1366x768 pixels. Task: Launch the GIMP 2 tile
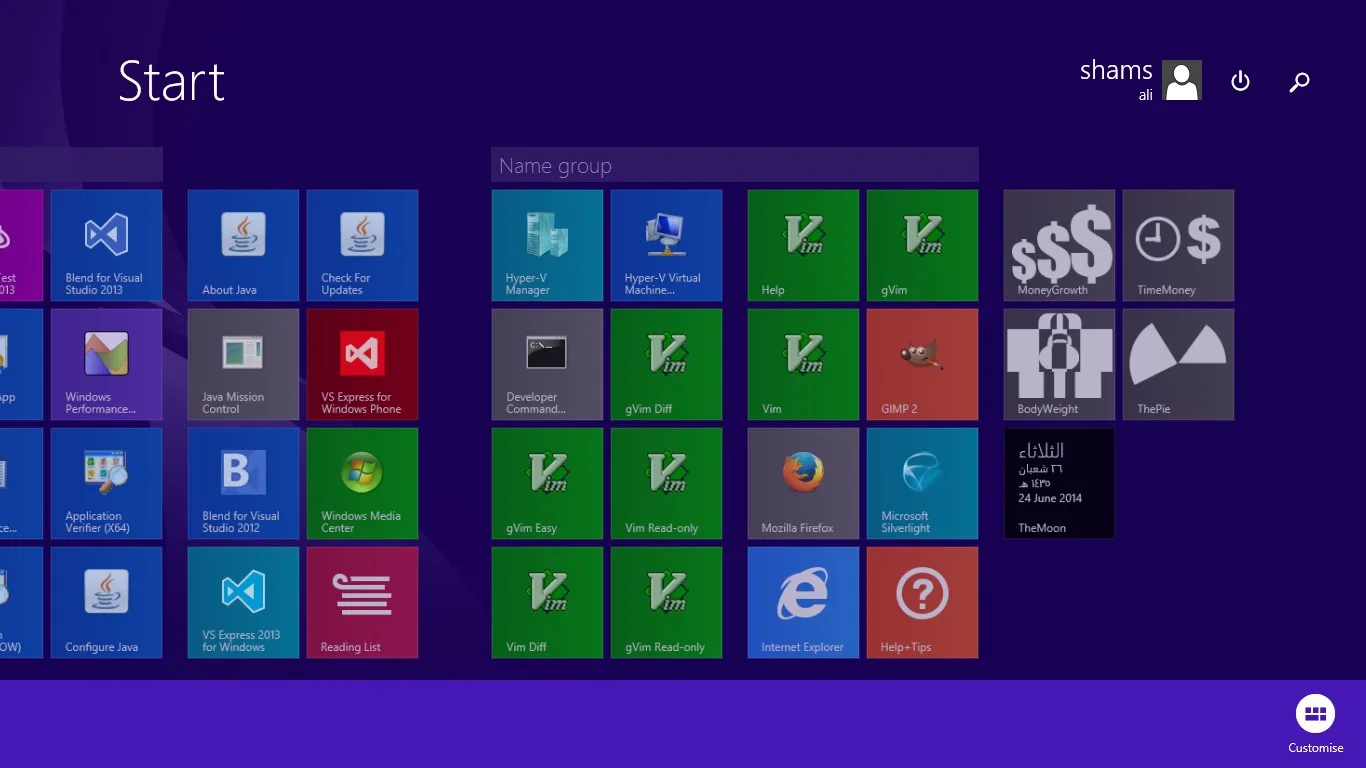click(x=922, y=364)
